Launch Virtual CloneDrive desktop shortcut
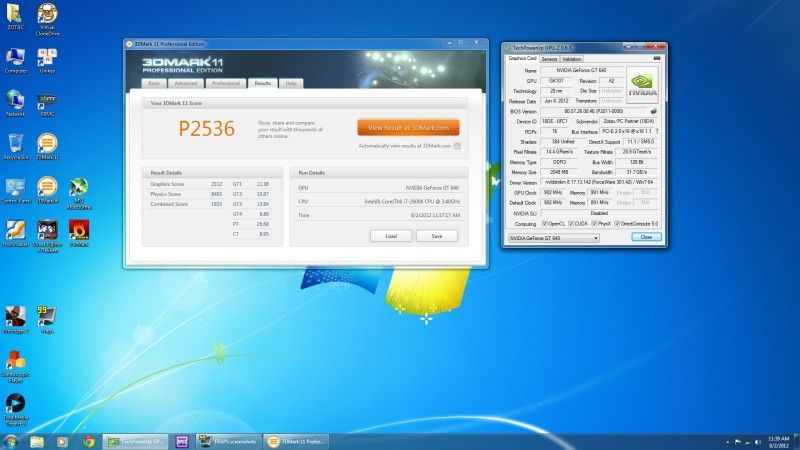Screen dimensions: 800x450 pyautogui.click(x=47, y=19)
